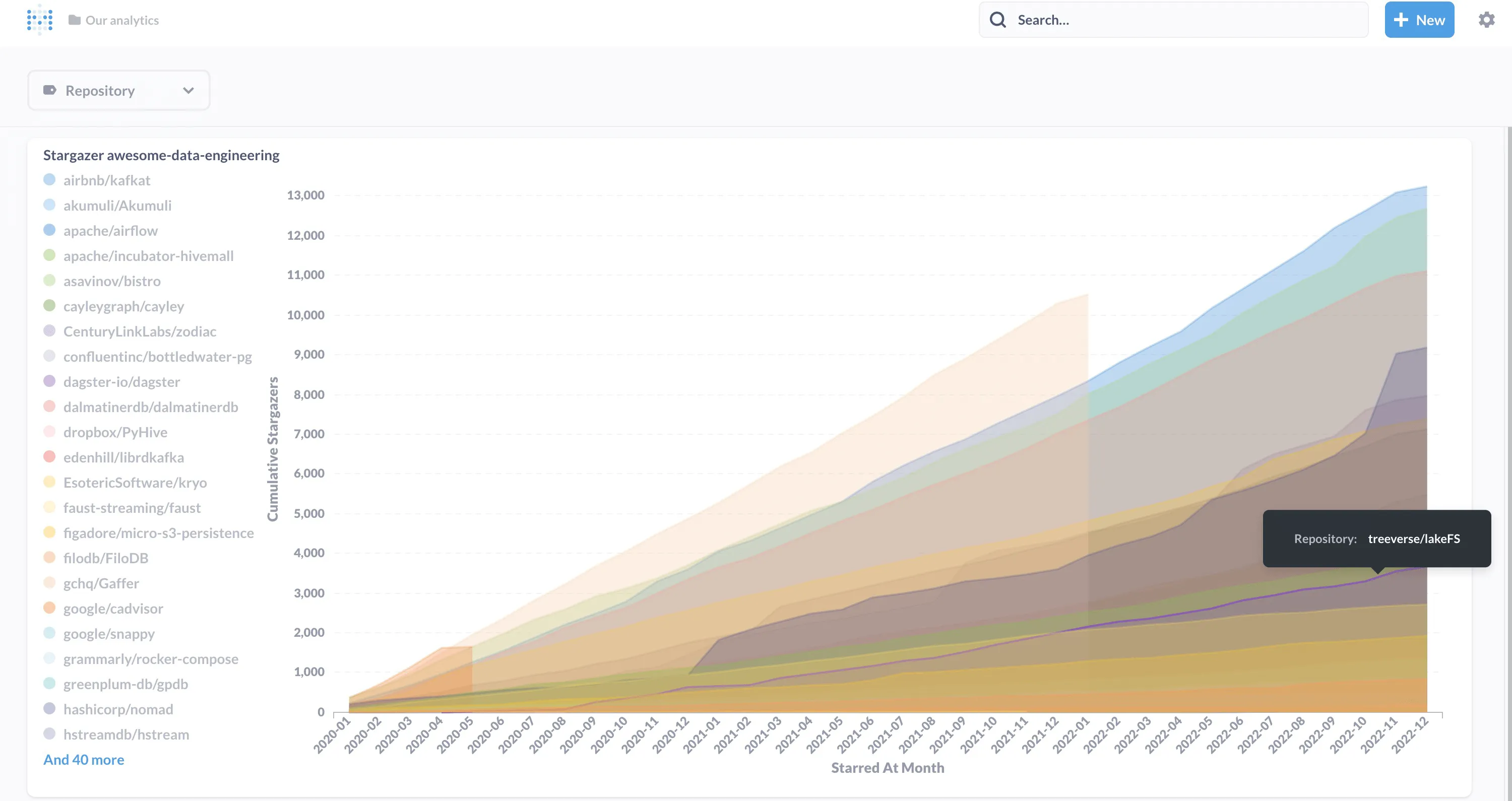1512x801 pixels.
Task: Toggle the dagster-io/dagster series visibility
Action: coord(121,382)
